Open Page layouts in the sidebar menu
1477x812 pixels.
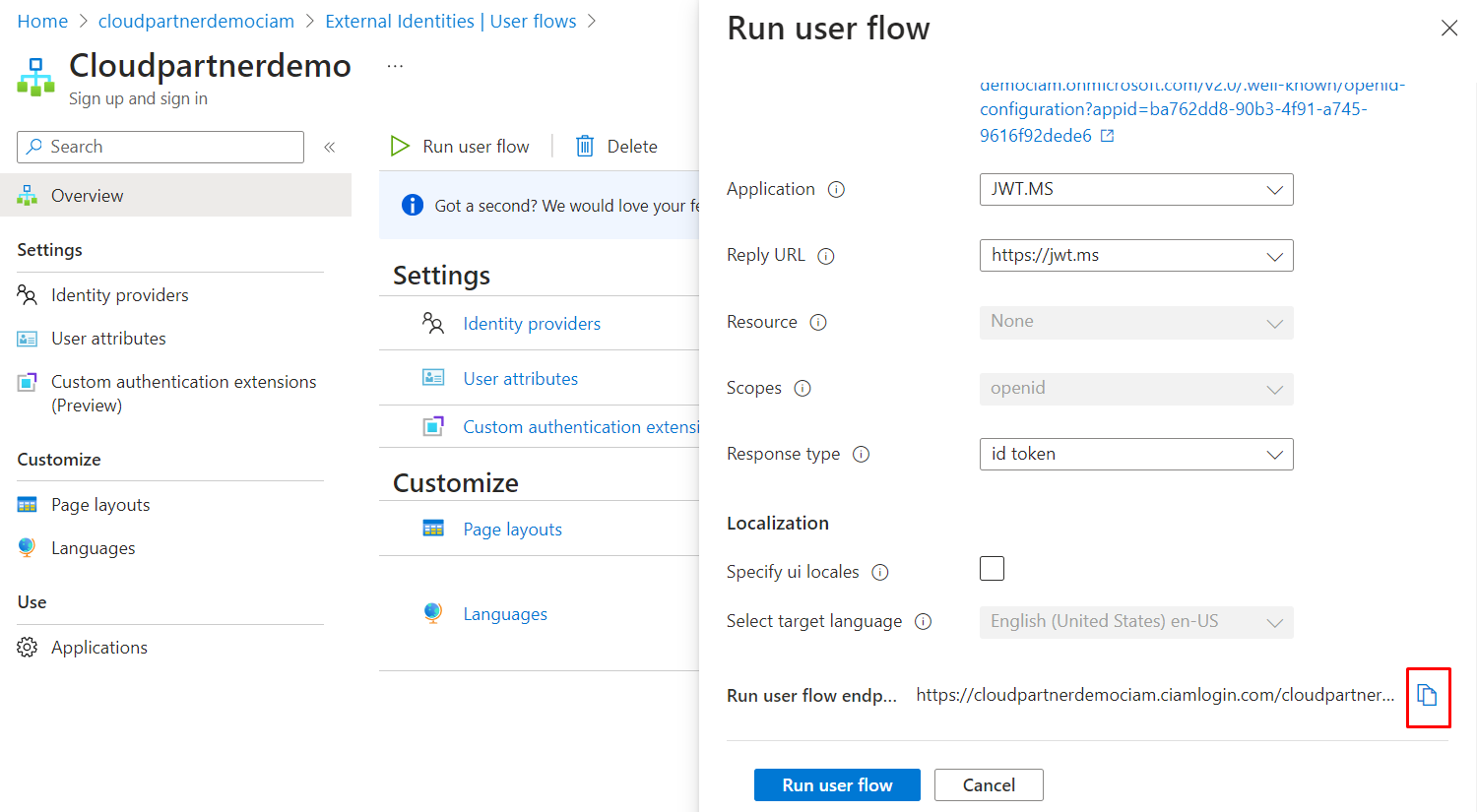coord(100,505)
